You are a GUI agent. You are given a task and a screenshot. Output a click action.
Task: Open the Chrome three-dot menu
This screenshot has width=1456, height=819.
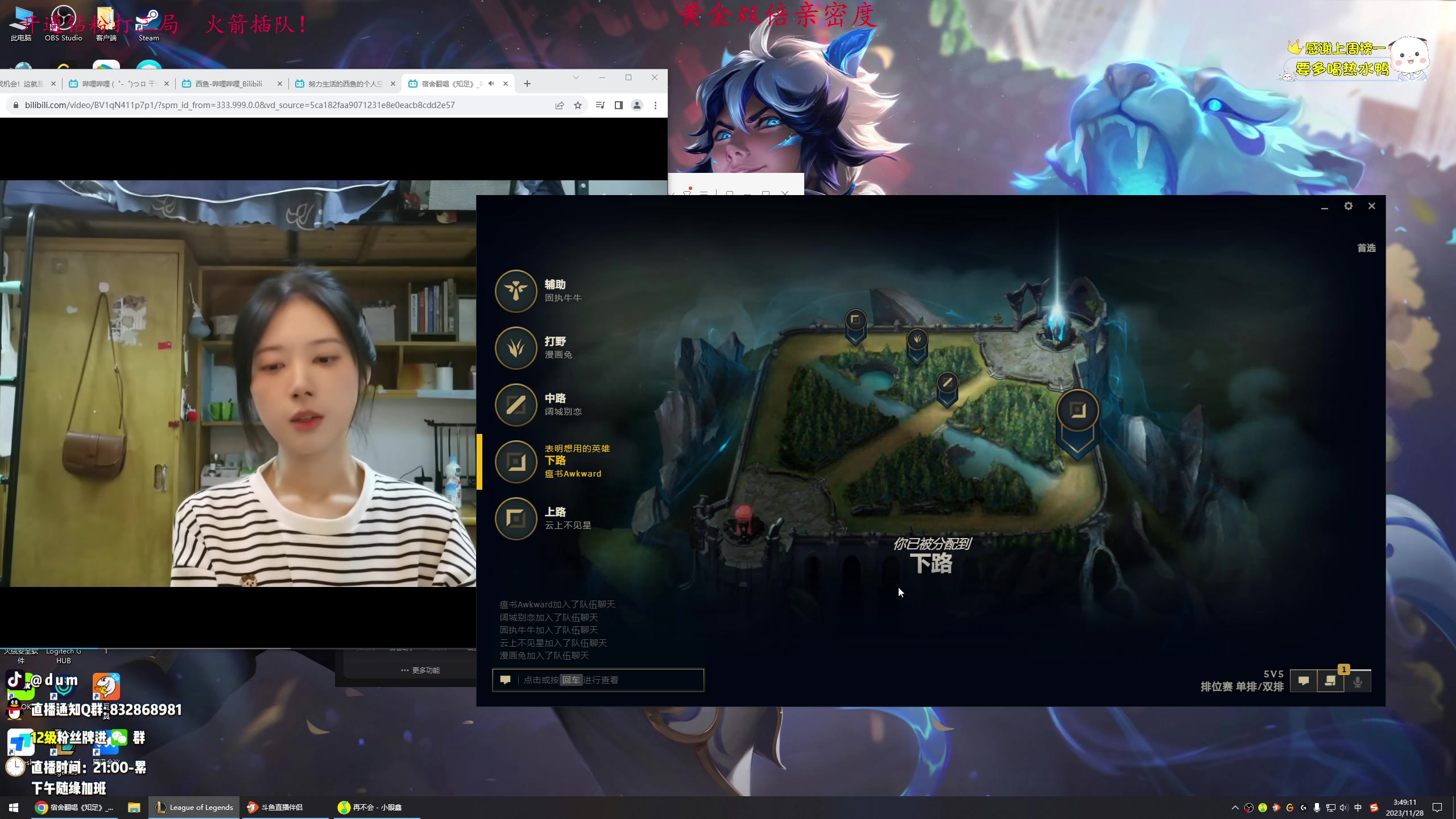pos(655,105)
